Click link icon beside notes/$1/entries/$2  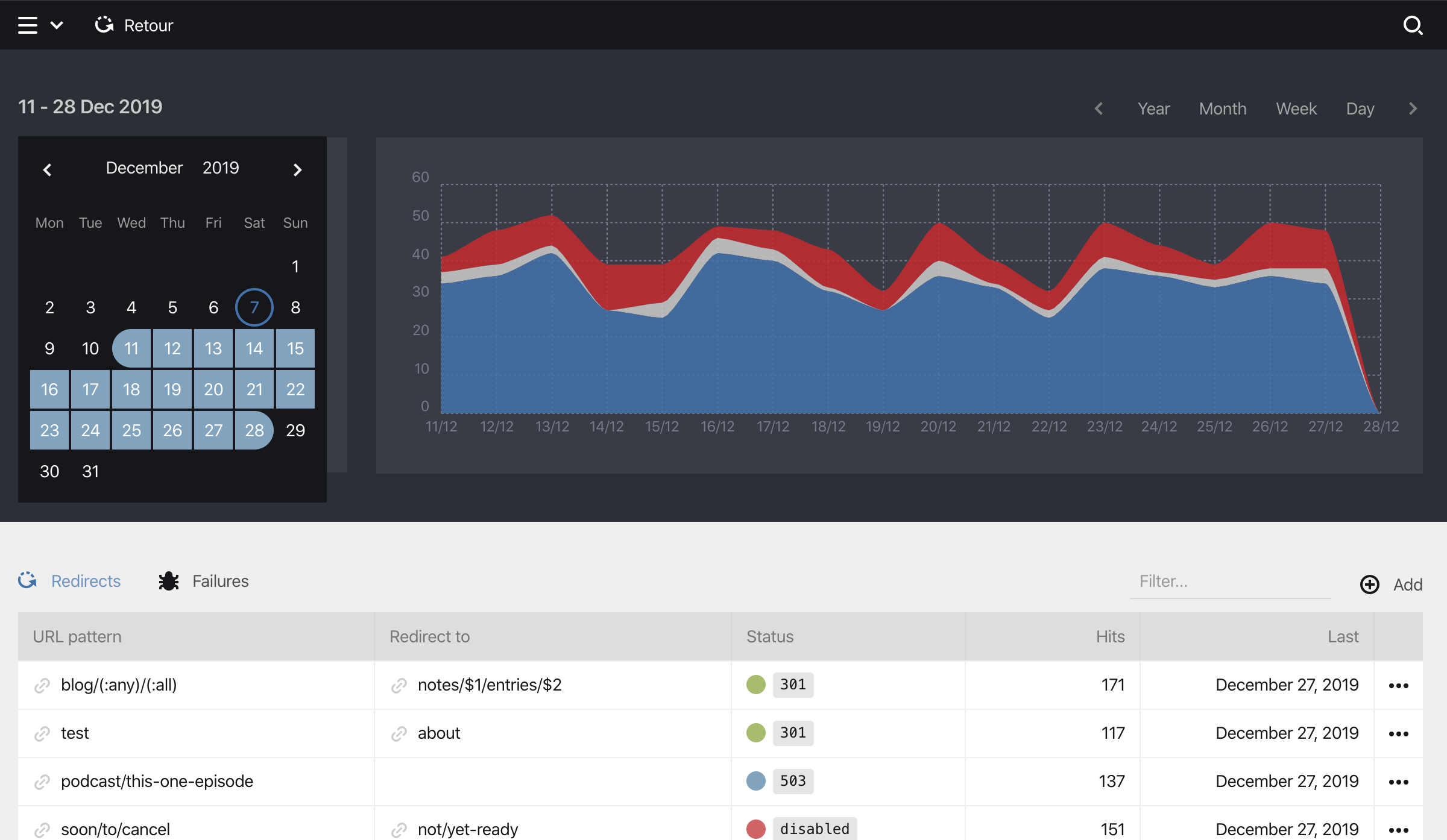point(399,685)
